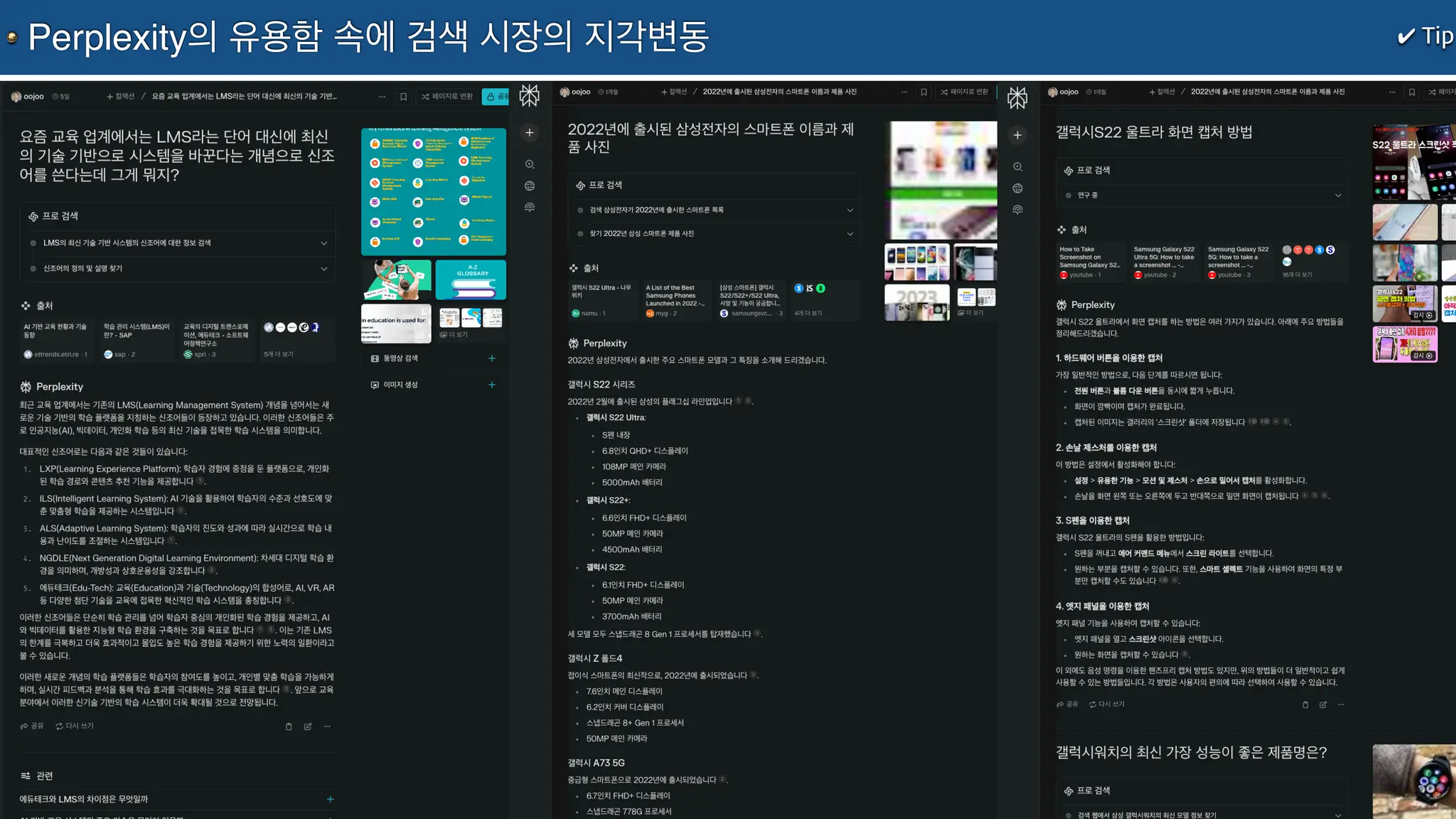Click '16개 더 보기' in the right sources
Screen dimensions: 1456x819
1297,274
